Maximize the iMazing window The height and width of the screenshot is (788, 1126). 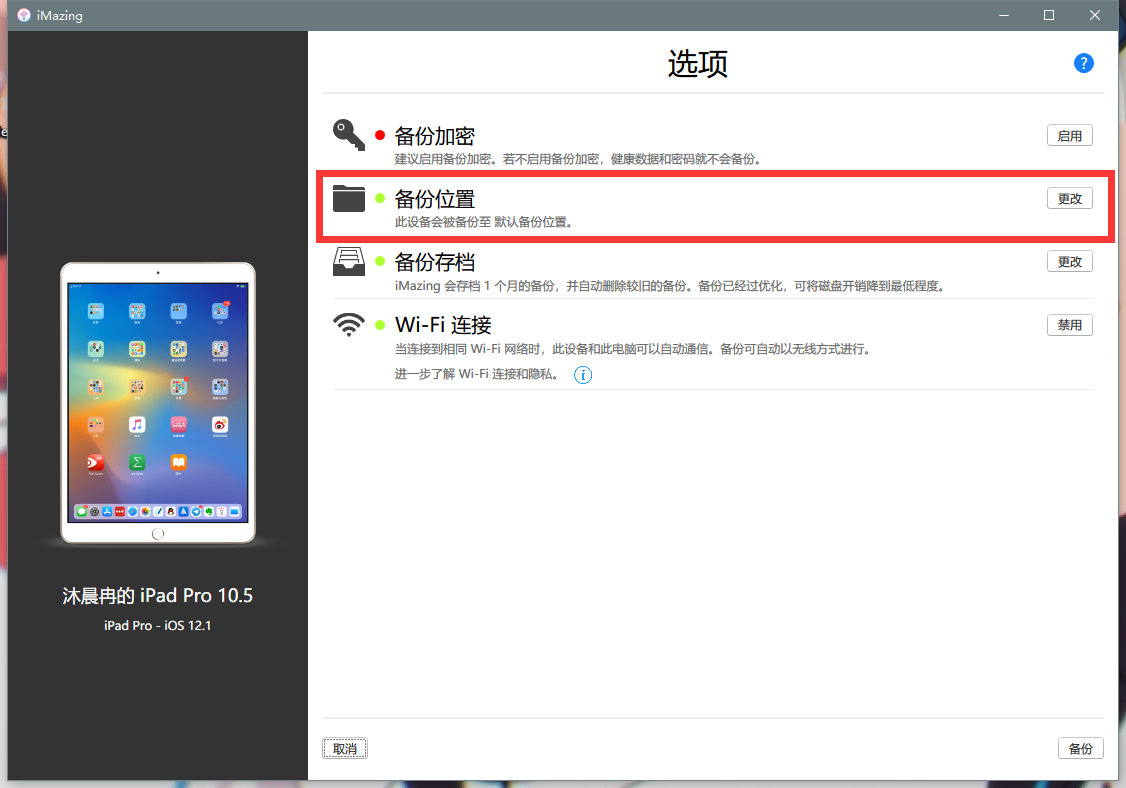pos(1049,14)
